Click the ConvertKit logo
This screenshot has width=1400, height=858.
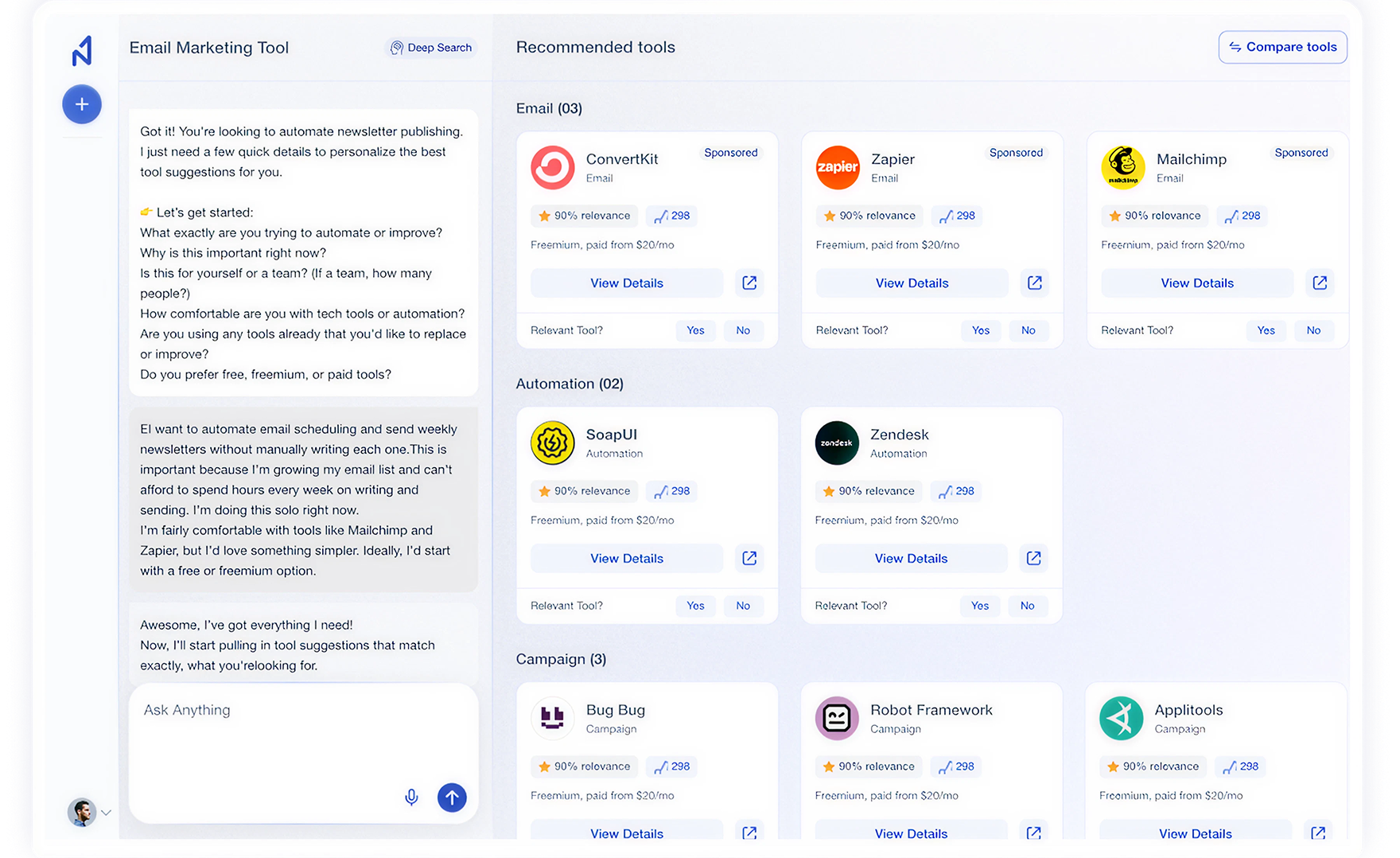[553, 167]
